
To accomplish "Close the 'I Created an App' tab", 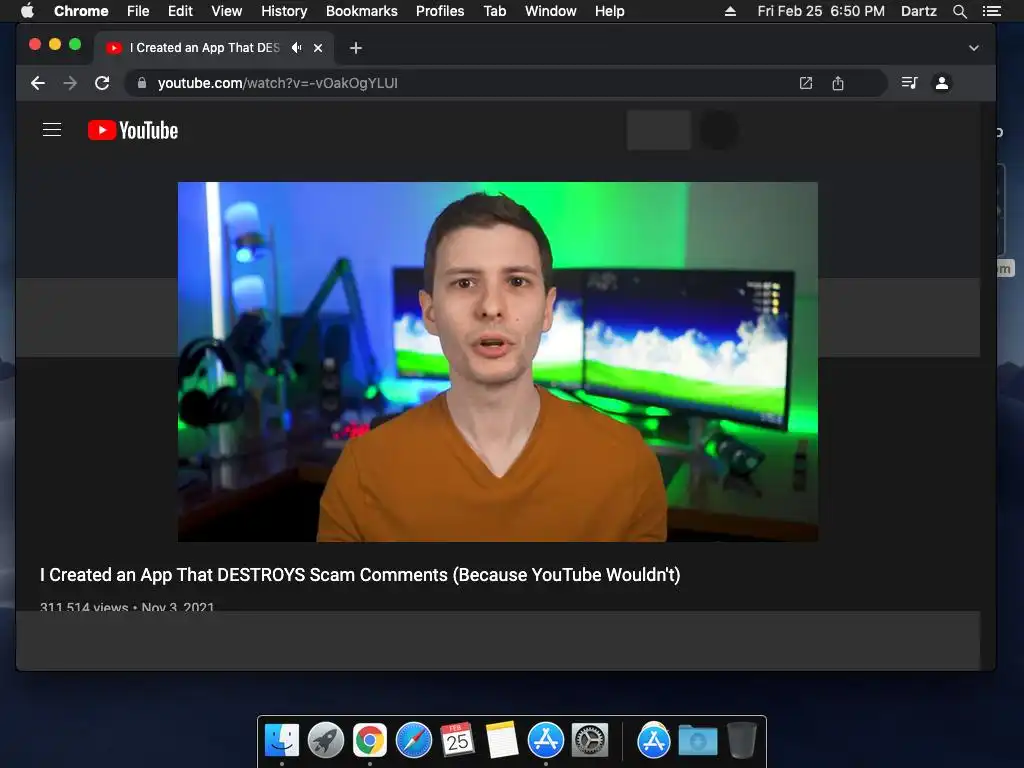I will [x=318, y=48].
